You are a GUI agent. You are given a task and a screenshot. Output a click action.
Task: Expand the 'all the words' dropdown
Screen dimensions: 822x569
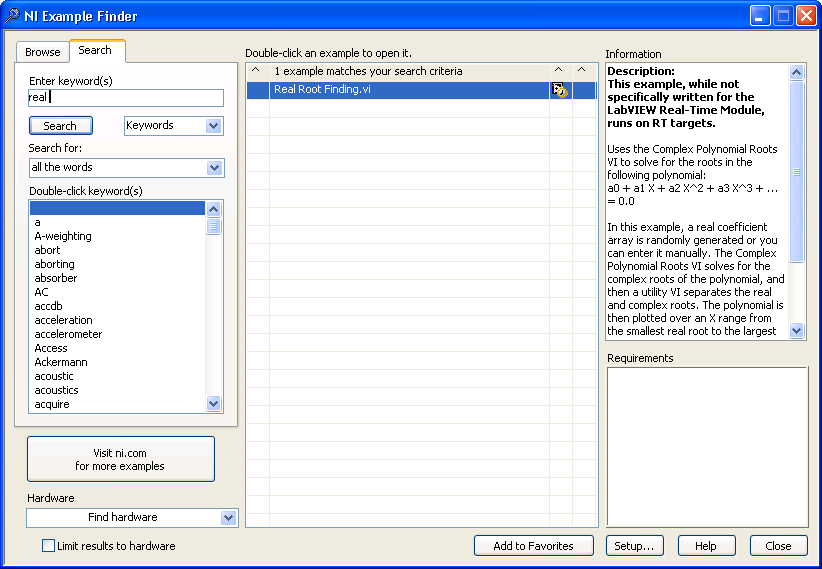click(x=126, y=168)
